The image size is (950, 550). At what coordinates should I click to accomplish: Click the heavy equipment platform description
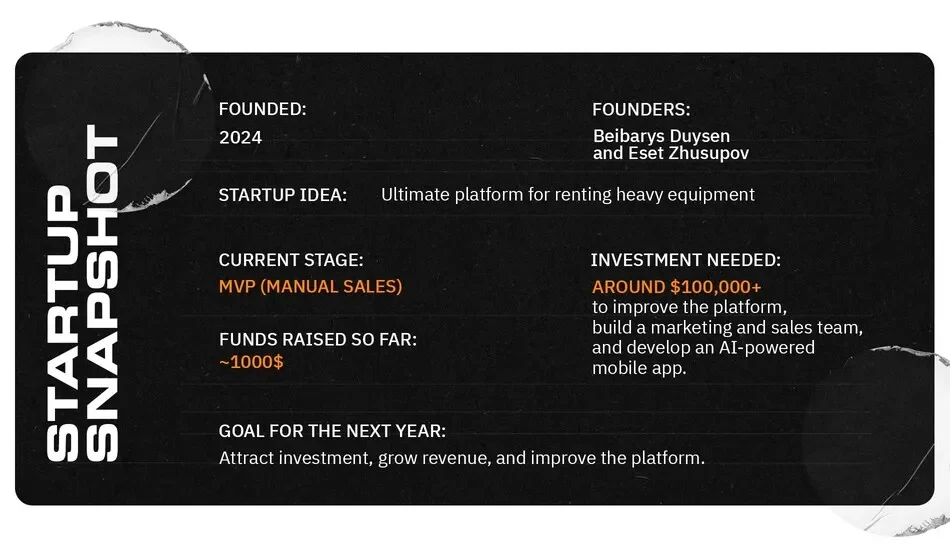[568, 194]
